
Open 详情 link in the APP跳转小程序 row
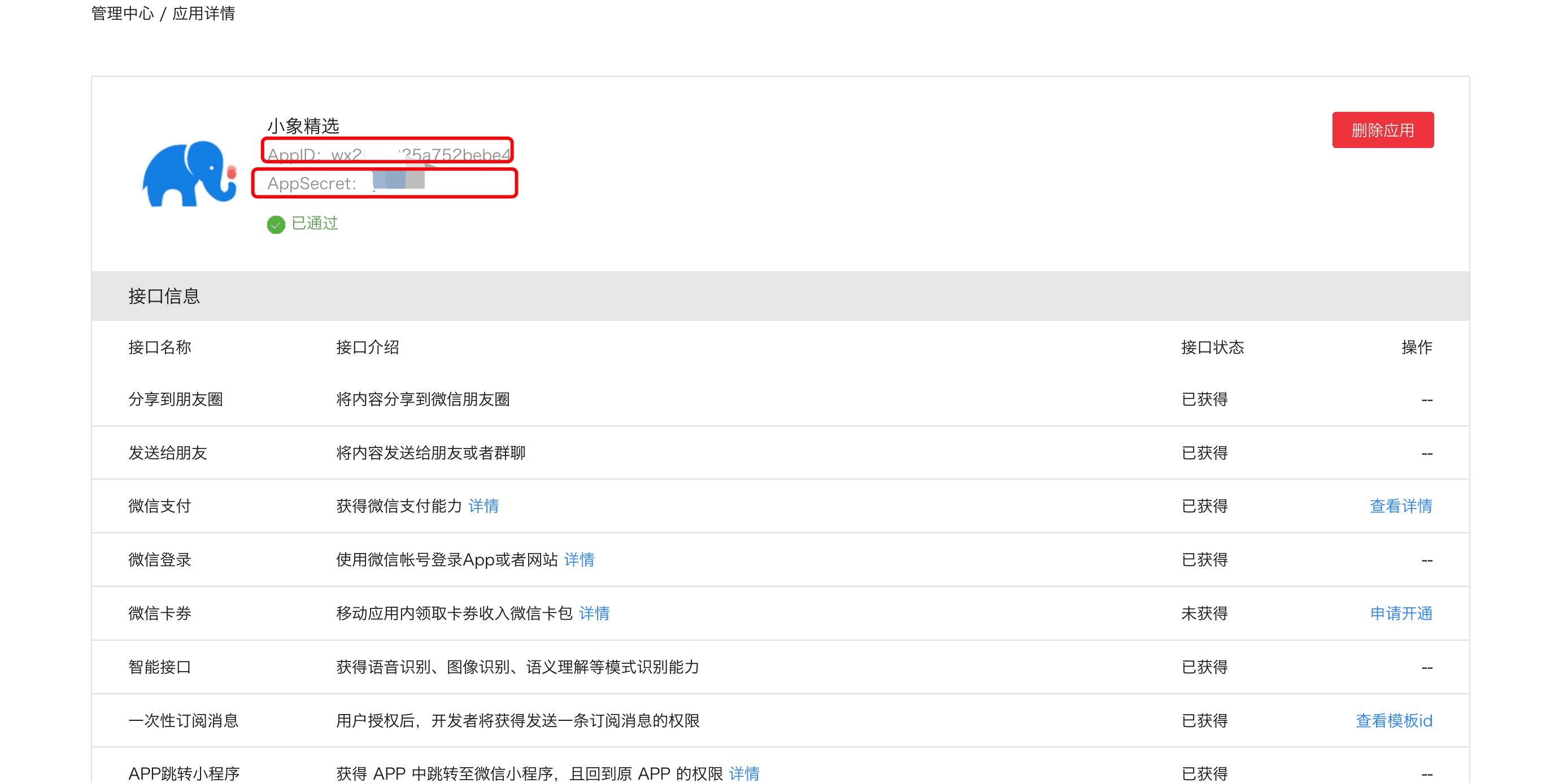pos(744,773)
